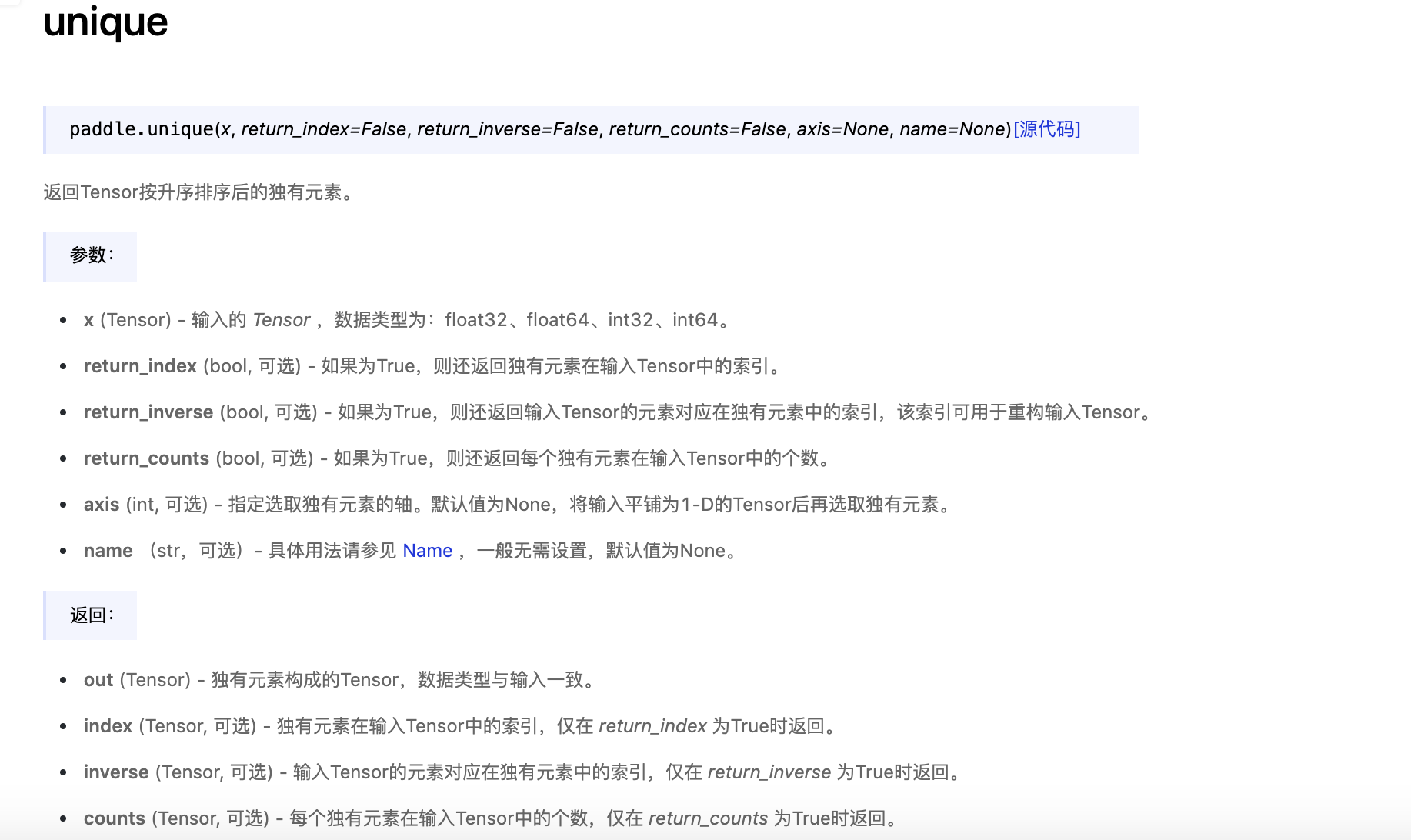The height and width of the screenshot is (840, 1411).
Task: Click return_inverse=False in the signature
Action: 508,129
